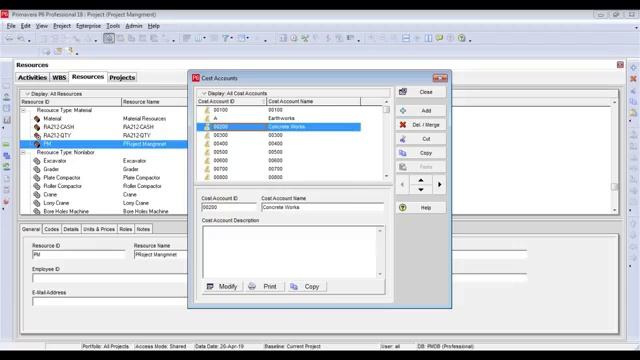Screen dimensions: 640x360
Task: Open the Edit menu
Action: (25, 26)
